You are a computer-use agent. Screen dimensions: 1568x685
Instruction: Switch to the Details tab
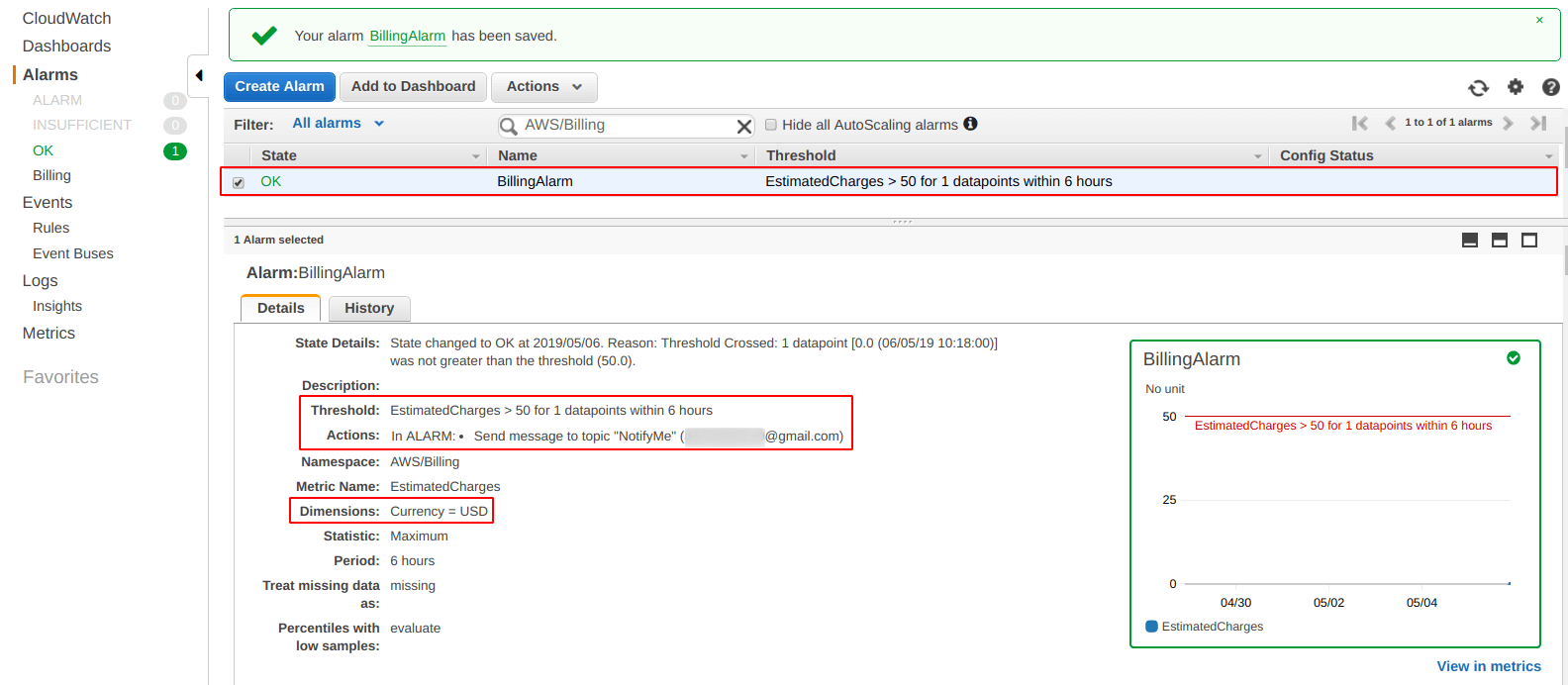point(281,308)
